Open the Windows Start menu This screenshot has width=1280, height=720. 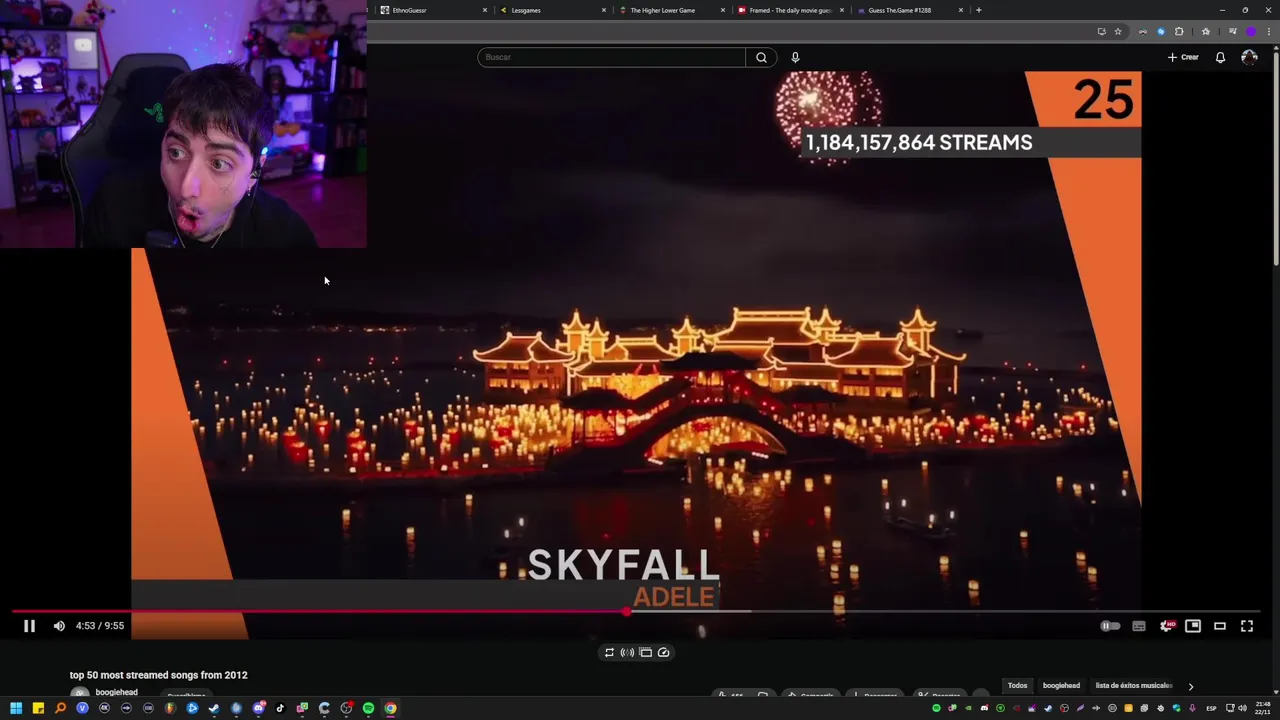[x=16, y=708]
